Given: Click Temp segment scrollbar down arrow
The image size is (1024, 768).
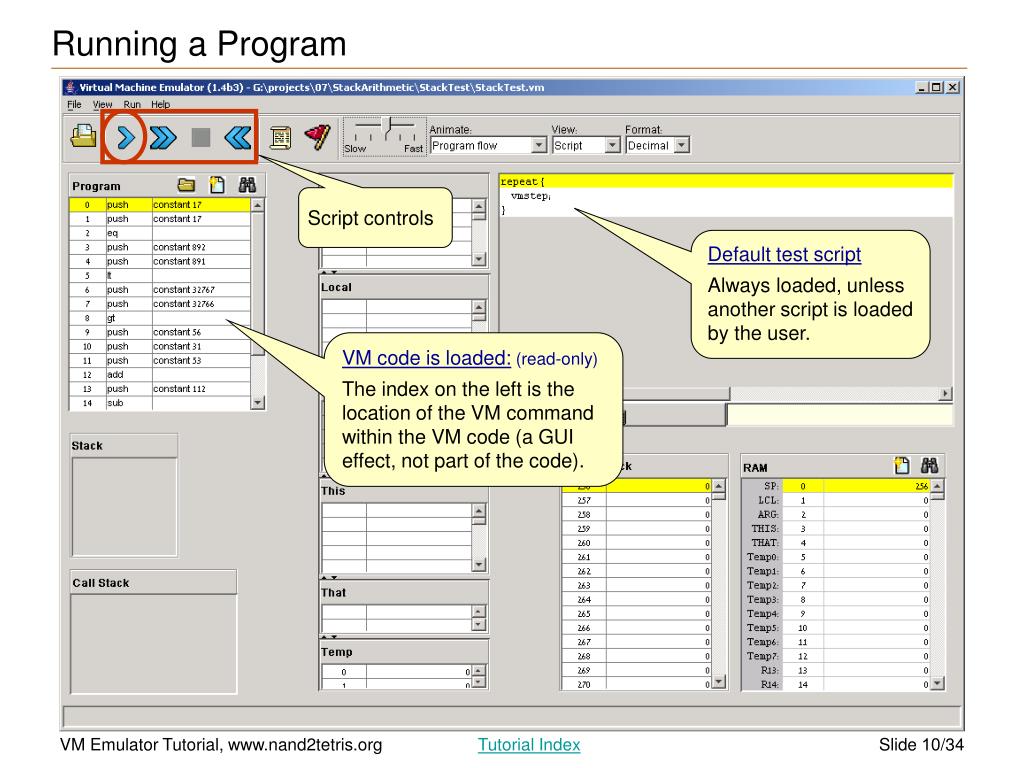Looking at the screenshot, I should pyautogui.click(x=479, y=682).
